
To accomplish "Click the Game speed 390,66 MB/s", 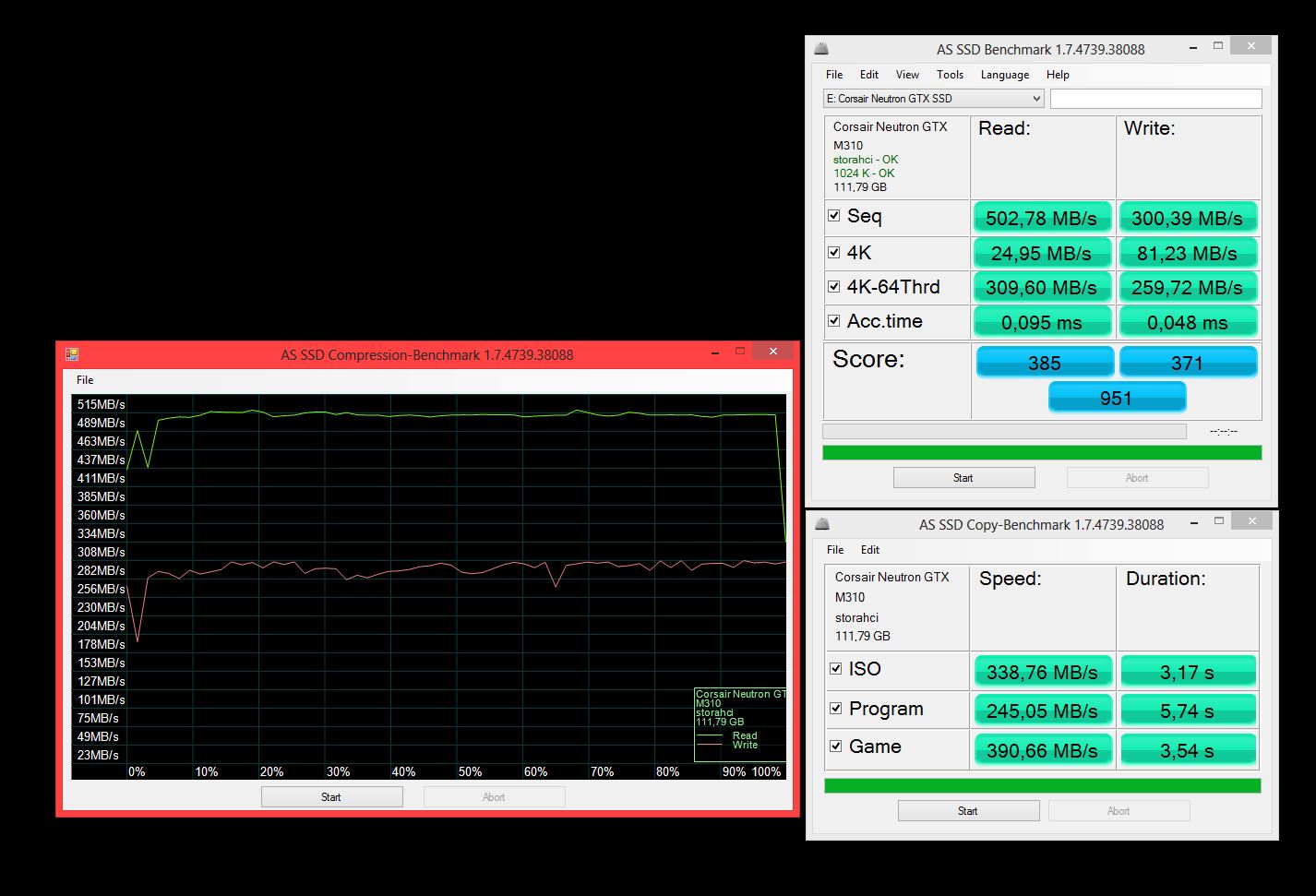I will (1043, 750).
